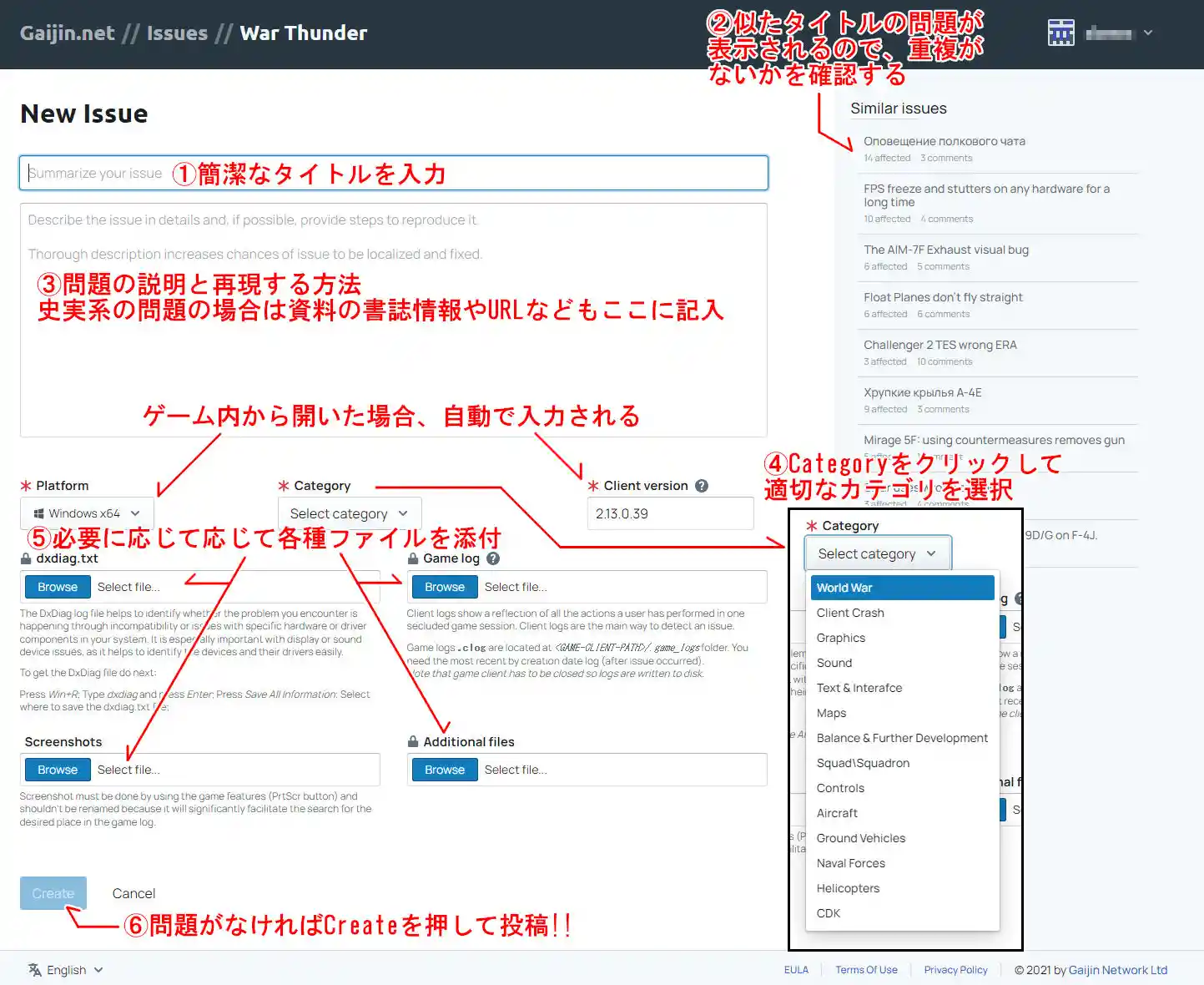This screenshot has height=985, width=1204.
Task: Select Squad\Squadron category option
Action: [903, 763]
